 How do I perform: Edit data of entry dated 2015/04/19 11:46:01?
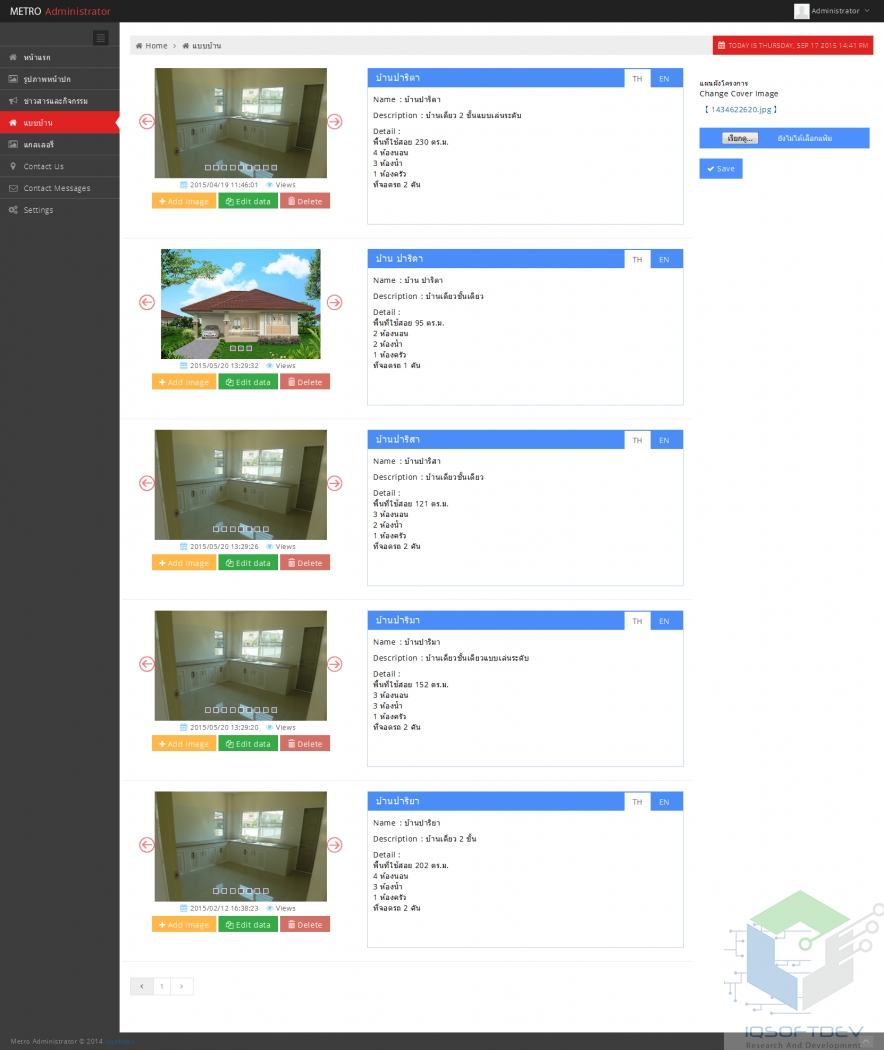pyautogui.click(x=248, y=201)
